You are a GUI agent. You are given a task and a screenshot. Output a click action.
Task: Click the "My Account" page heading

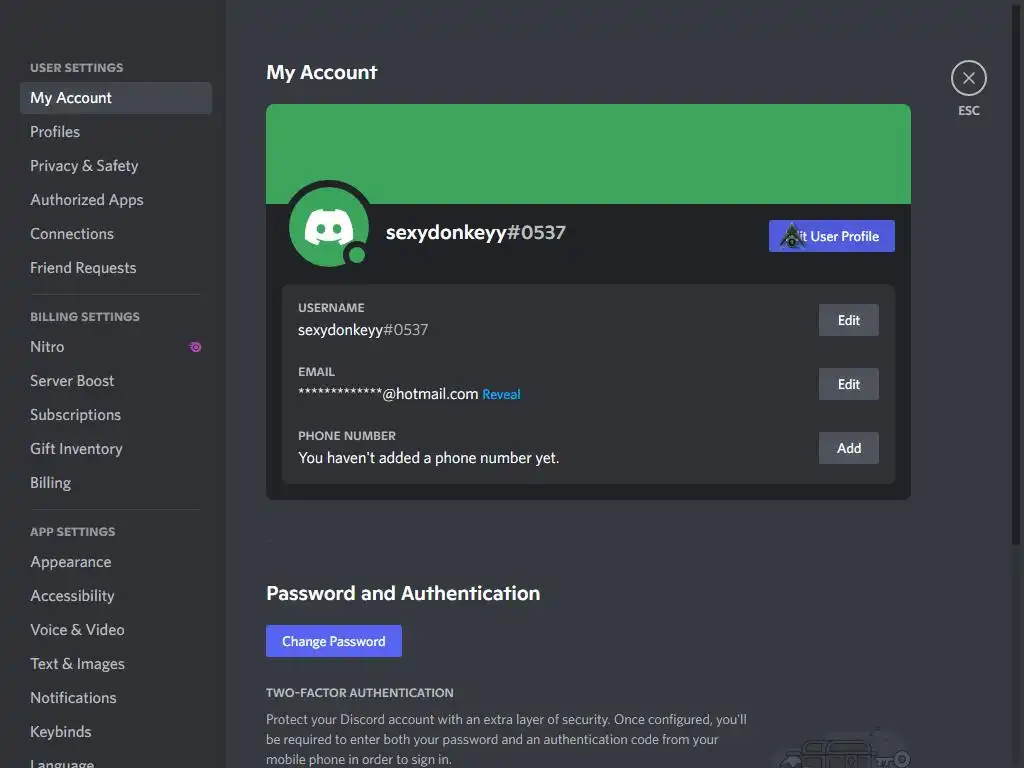point(321,72)
